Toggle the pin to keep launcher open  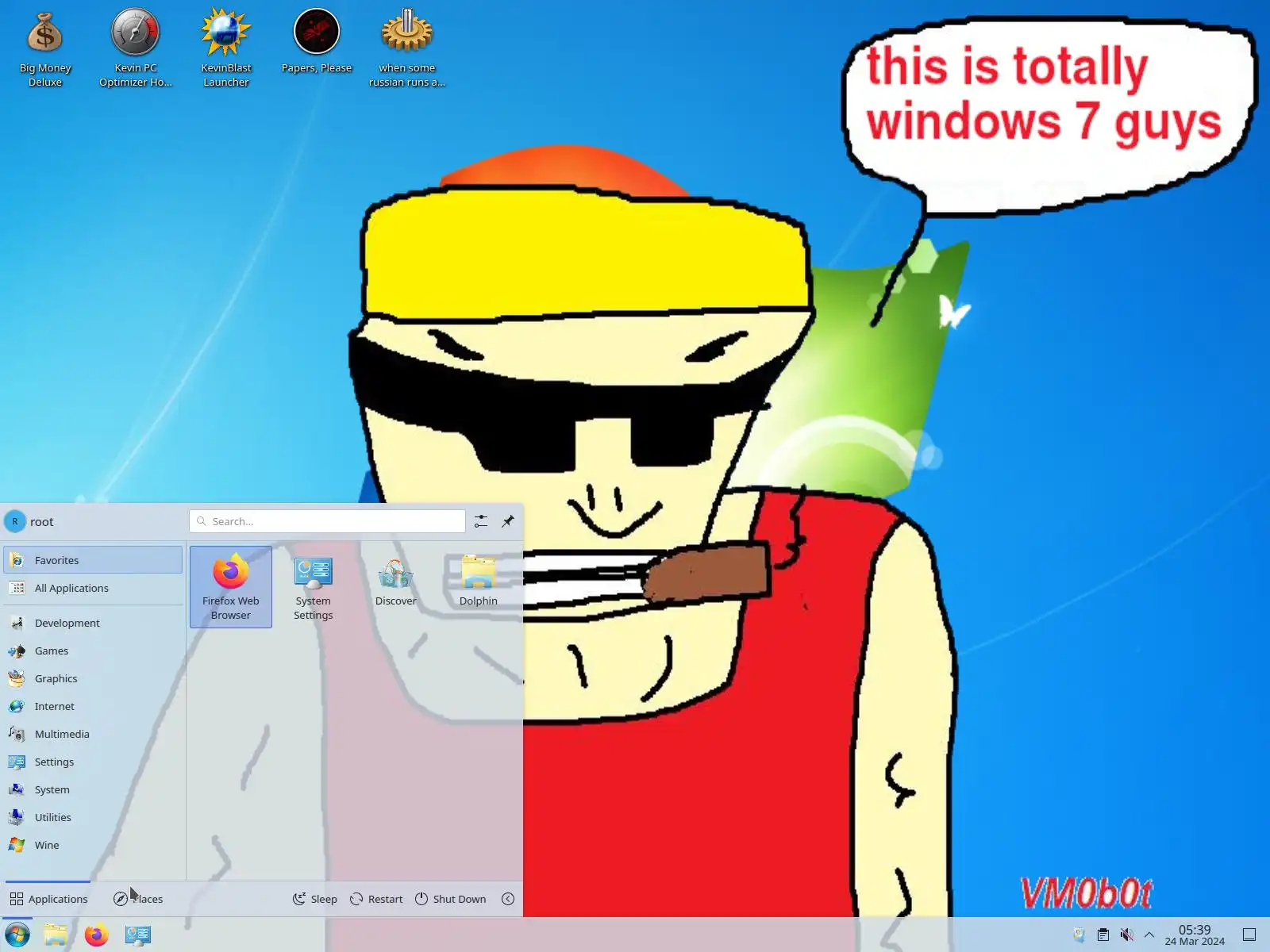click(508, 521)
